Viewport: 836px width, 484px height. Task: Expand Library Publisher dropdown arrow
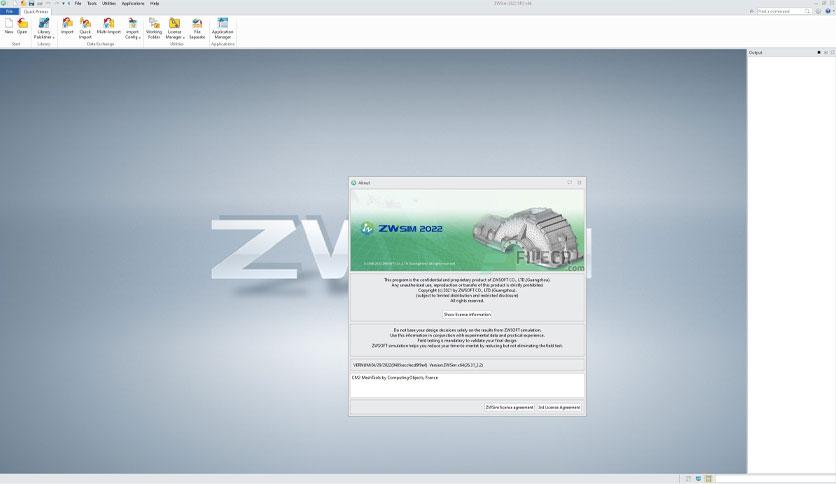[53, 37]
